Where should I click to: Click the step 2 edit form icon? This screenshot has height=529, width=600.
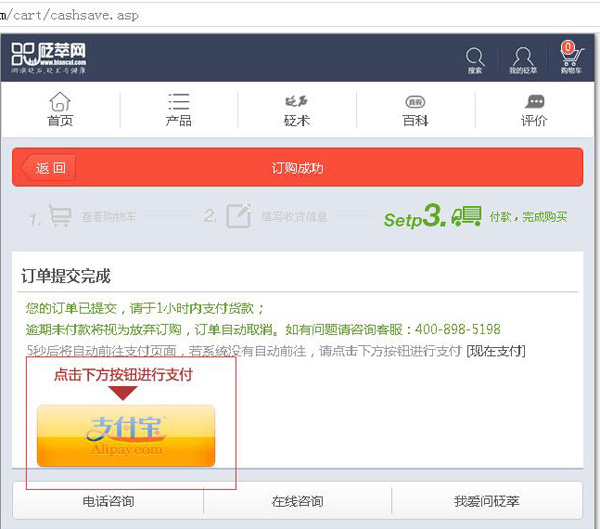238,216
